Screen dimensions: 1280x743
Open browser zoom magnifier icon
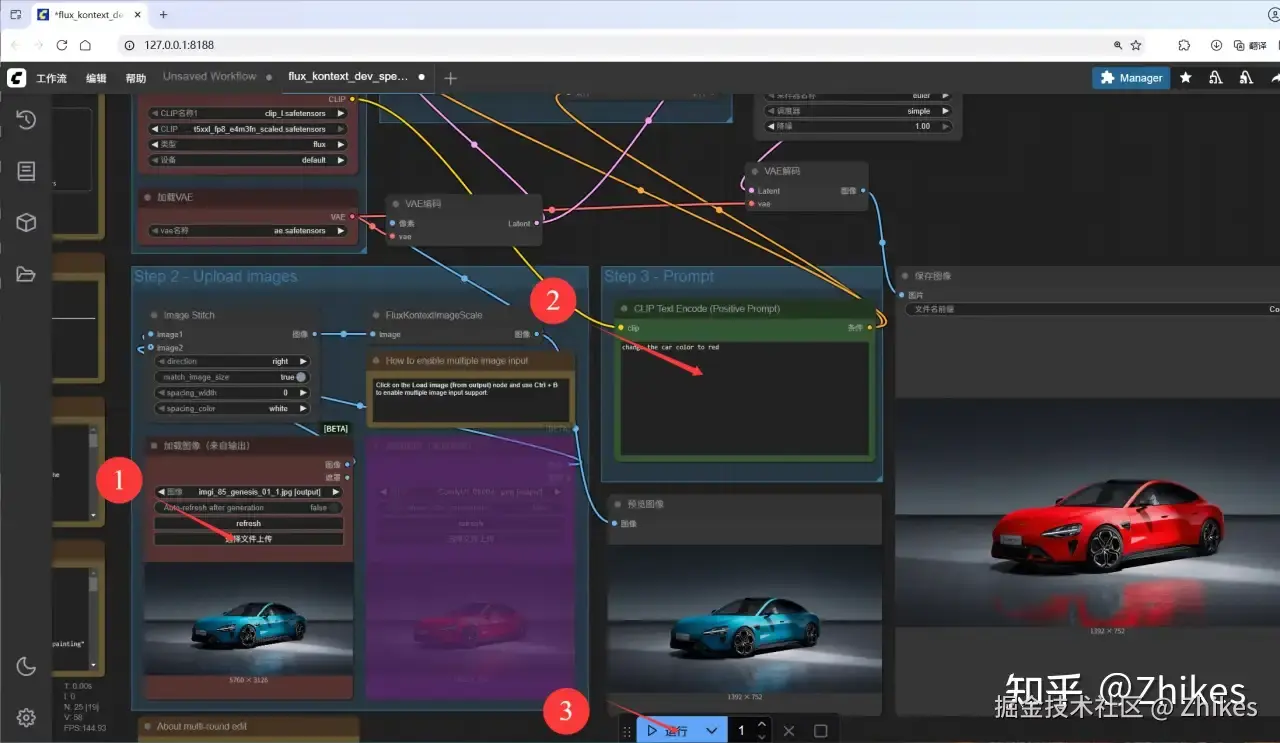click(1118, 45)
